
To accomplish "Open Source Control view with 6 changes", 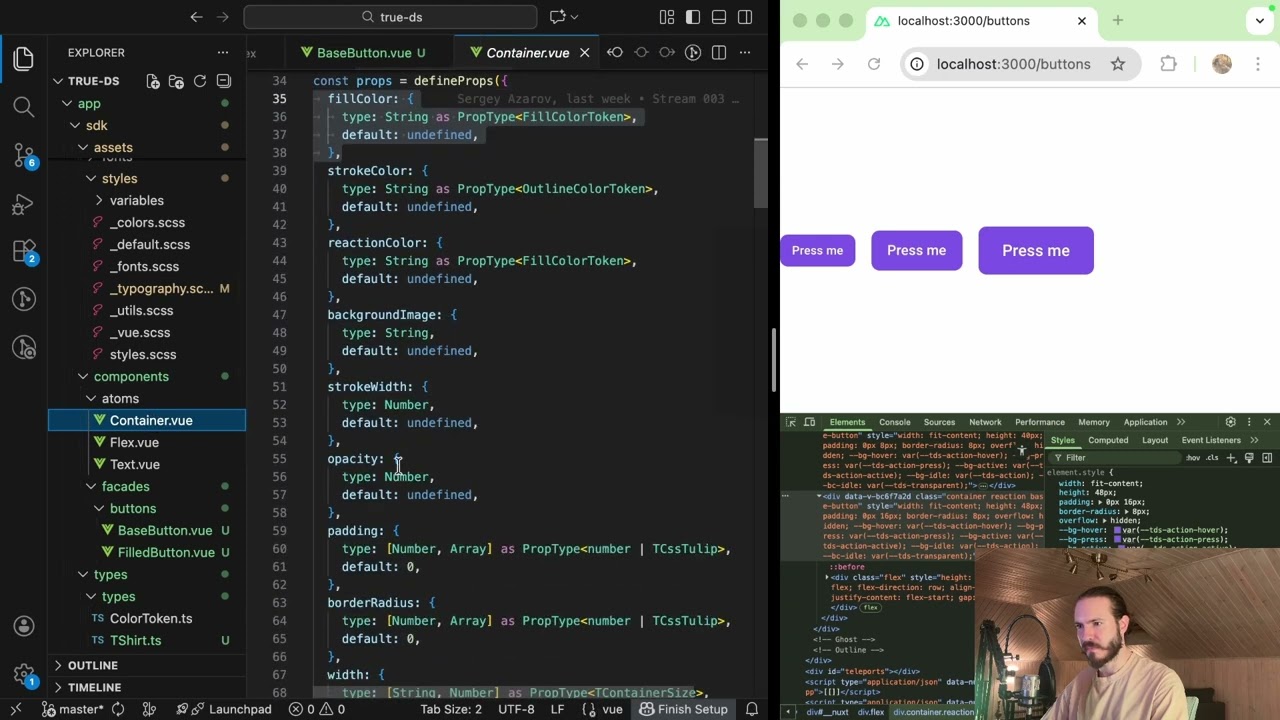I will coord(24,154).
